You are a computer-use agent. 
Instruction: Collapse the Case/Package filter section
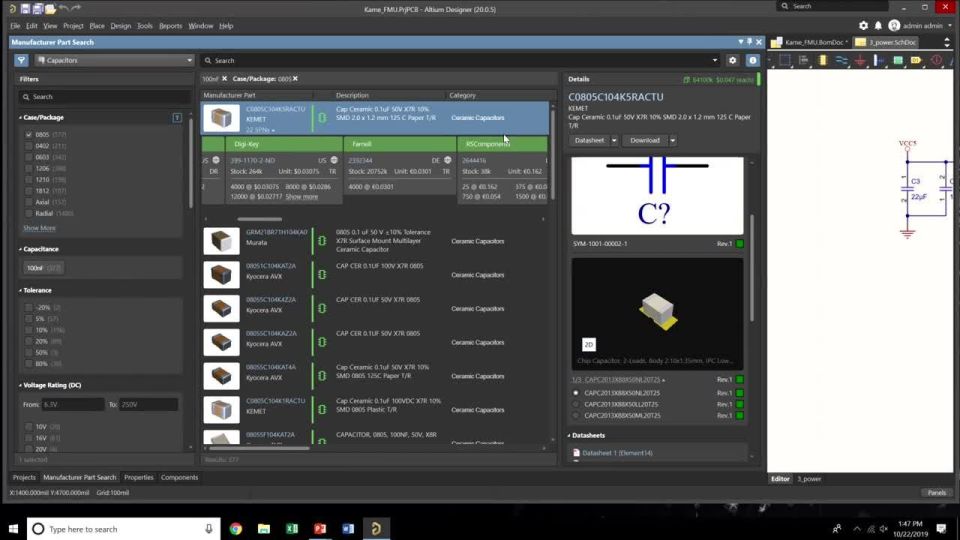[20, 118]
